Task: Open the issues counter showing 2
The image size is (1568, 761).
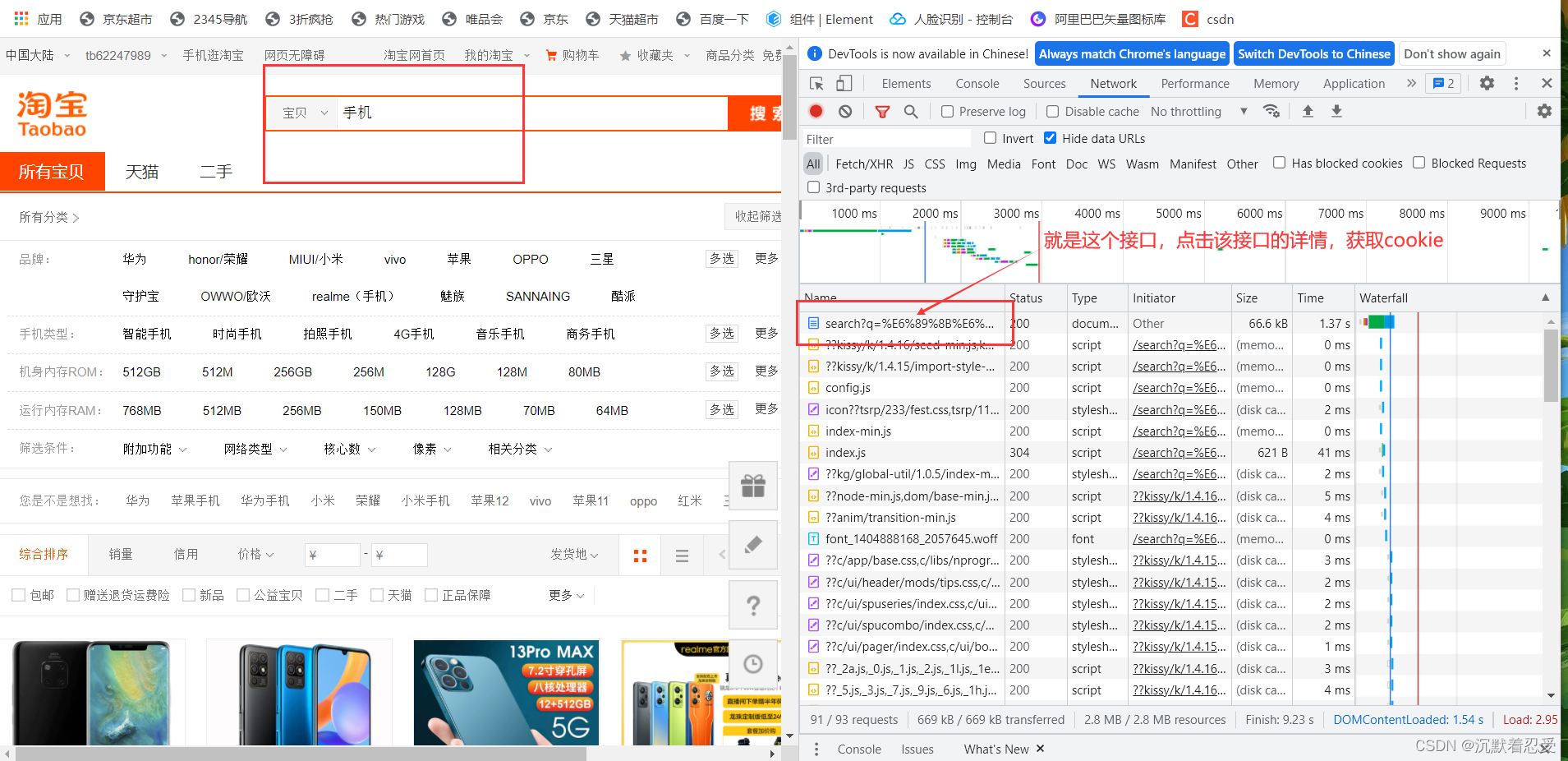Action: coord(1444,83)
